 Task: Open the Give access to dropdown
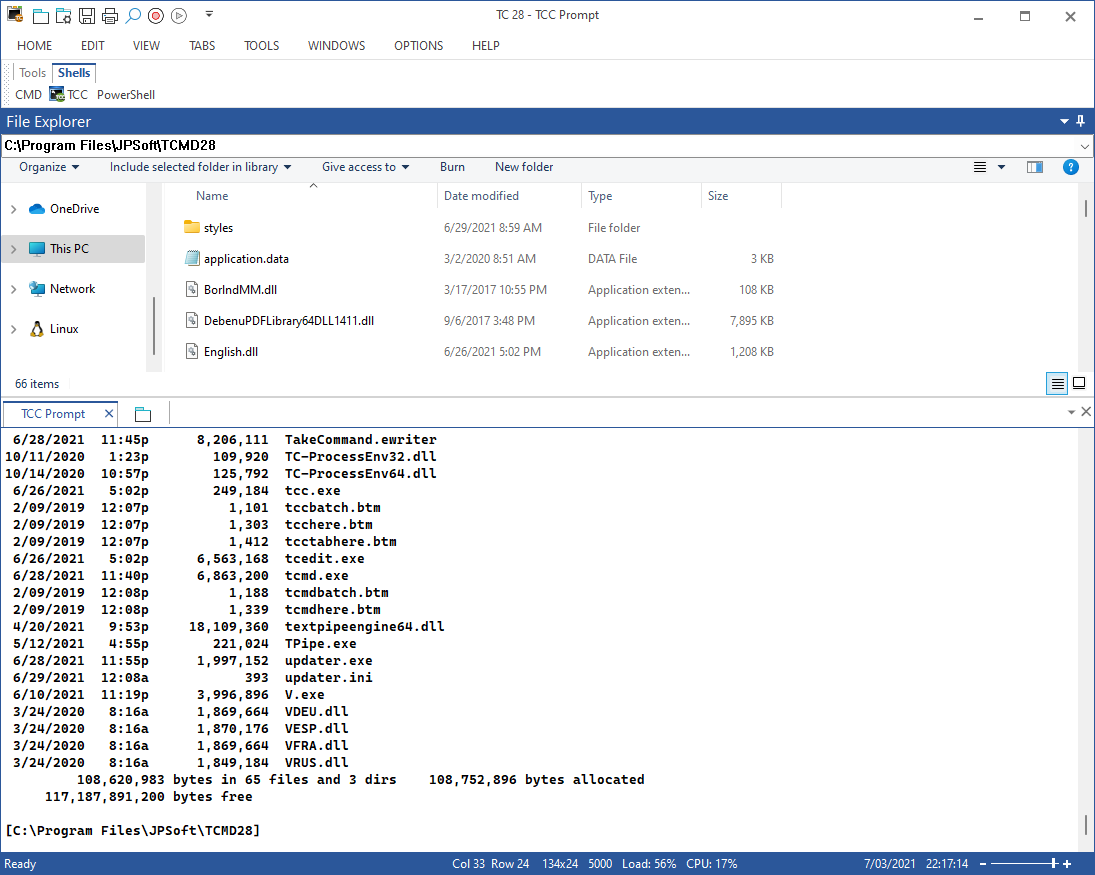point(365,167)
